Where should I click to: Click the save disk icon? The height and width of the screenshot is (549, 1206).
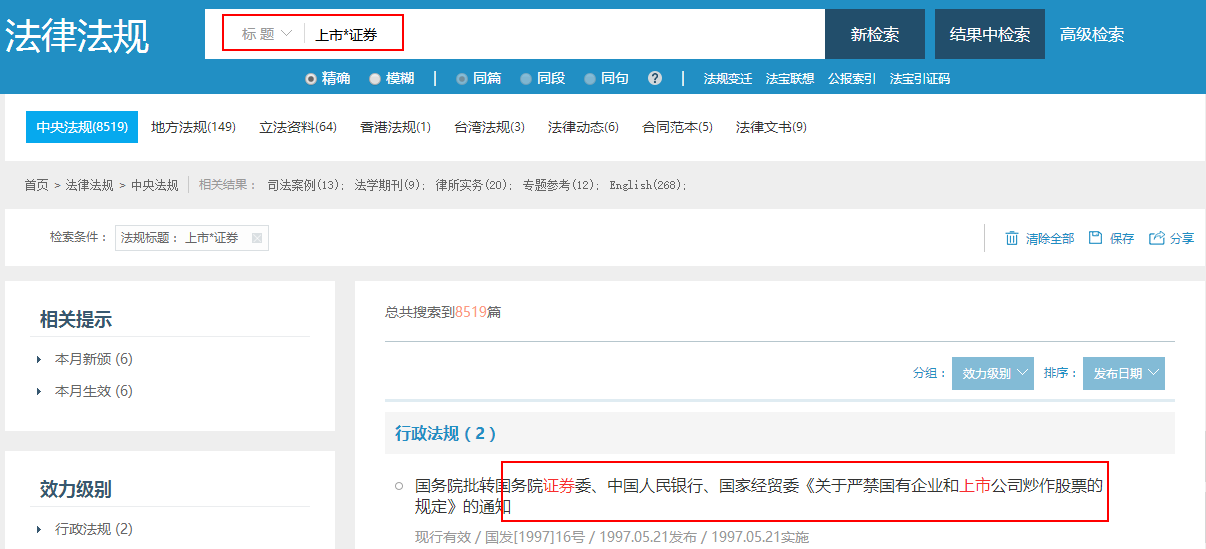click(1096, 238)
